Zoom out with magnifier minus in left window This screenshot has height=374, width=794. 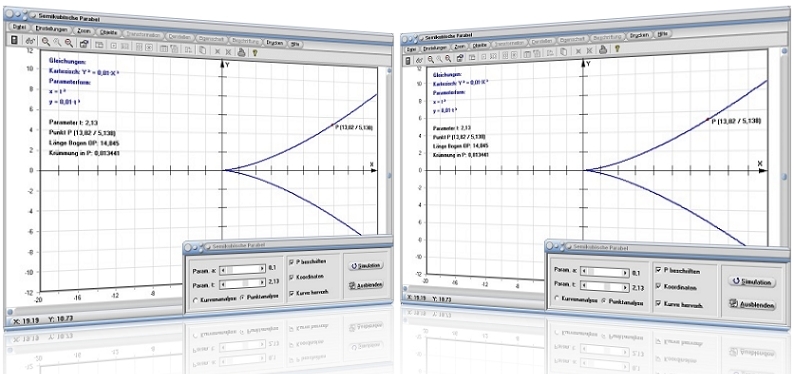coord(68,43)
